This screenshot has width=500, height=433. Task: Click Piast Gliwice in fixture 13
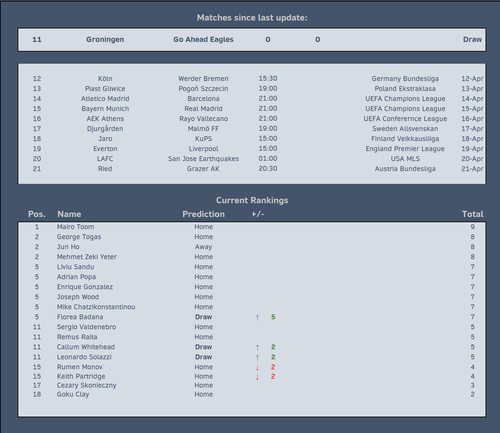coord(105,89)
